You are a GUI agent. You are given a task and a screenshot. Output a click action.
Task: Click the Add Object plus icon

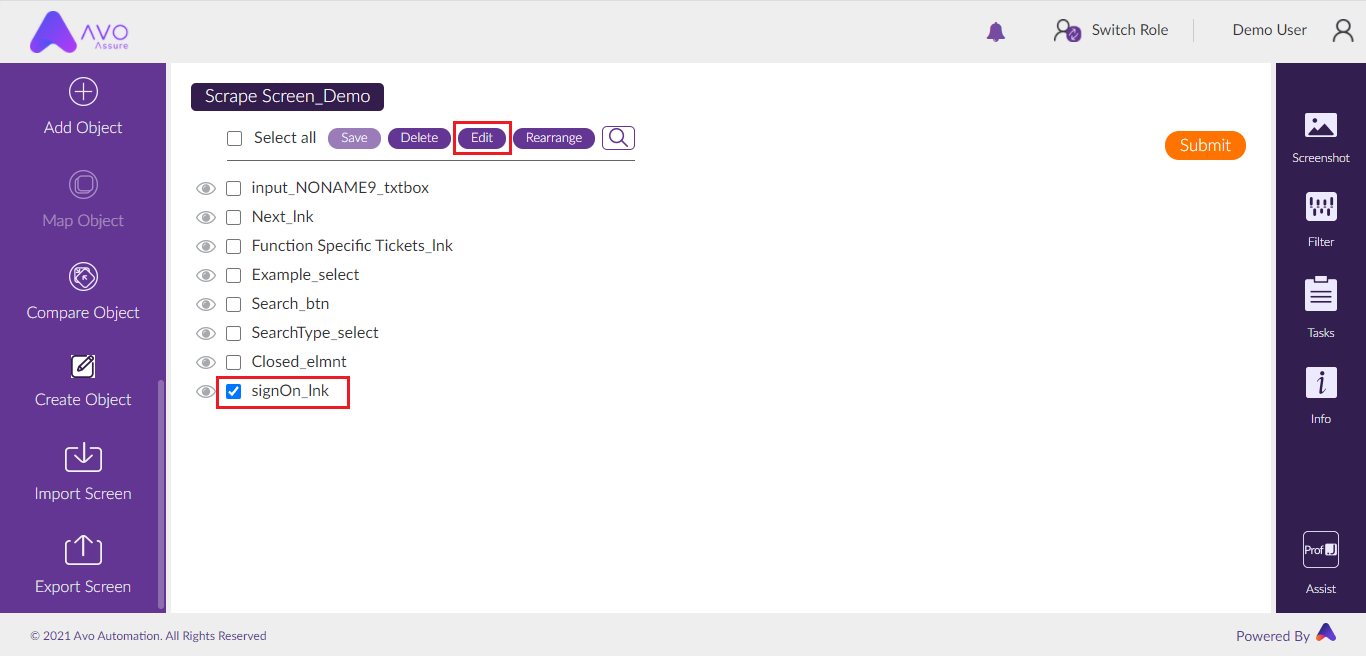coord(83,92)
